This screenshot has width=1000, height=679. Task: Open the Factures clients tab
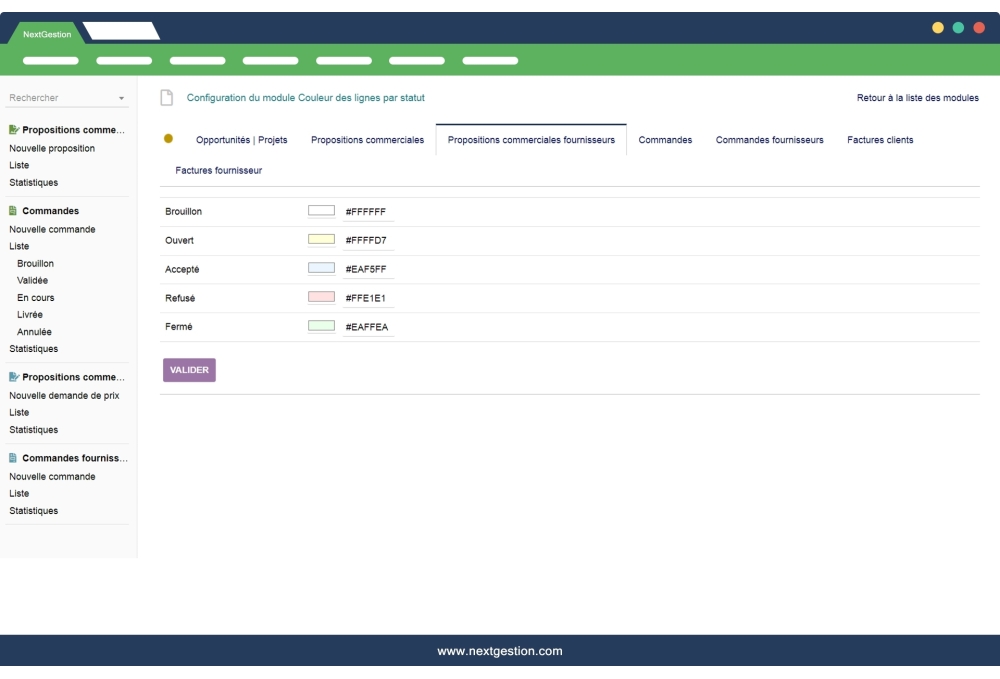[x=879, y=139]
